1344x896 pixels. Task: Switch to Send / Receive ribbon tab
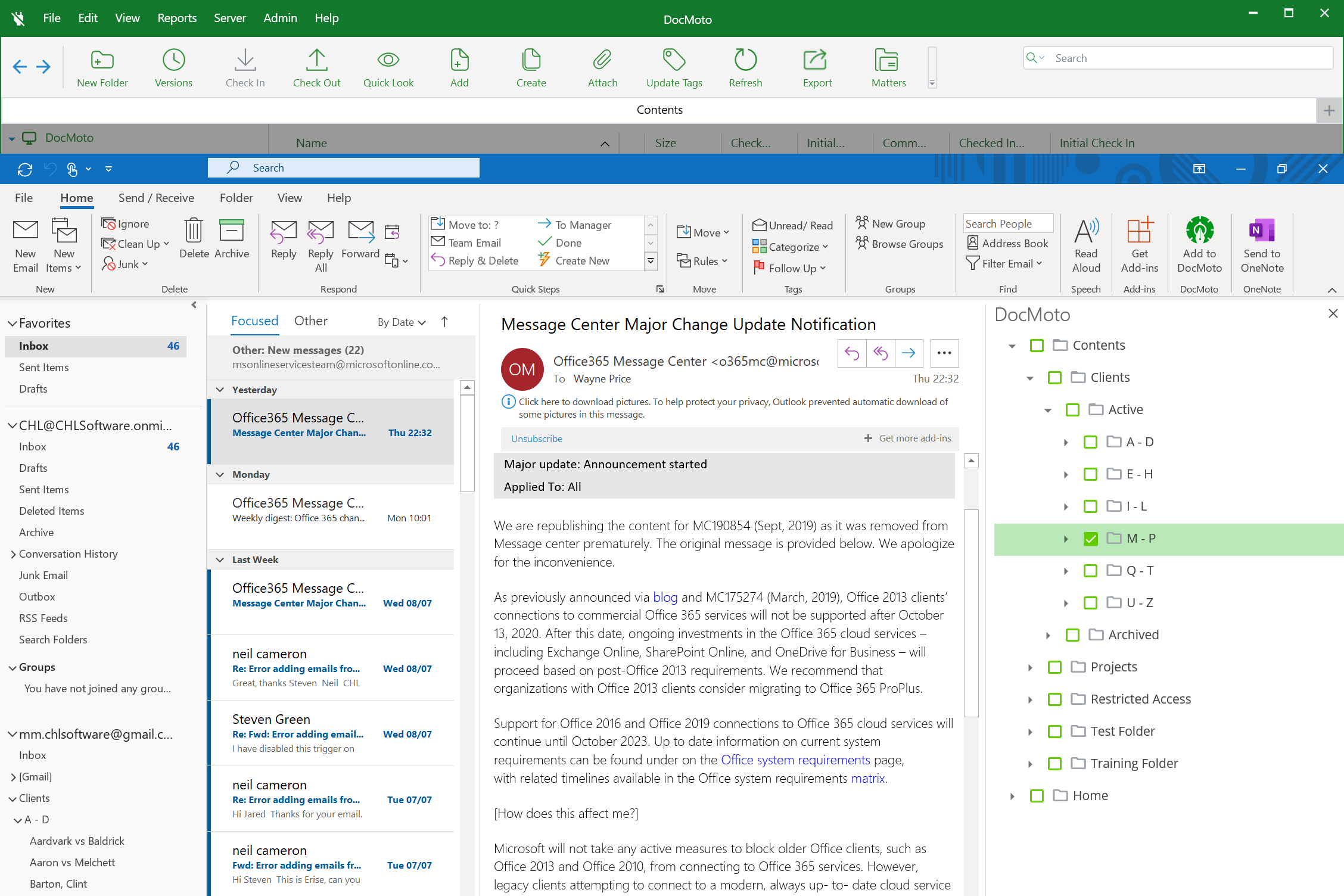coord(156,198)
